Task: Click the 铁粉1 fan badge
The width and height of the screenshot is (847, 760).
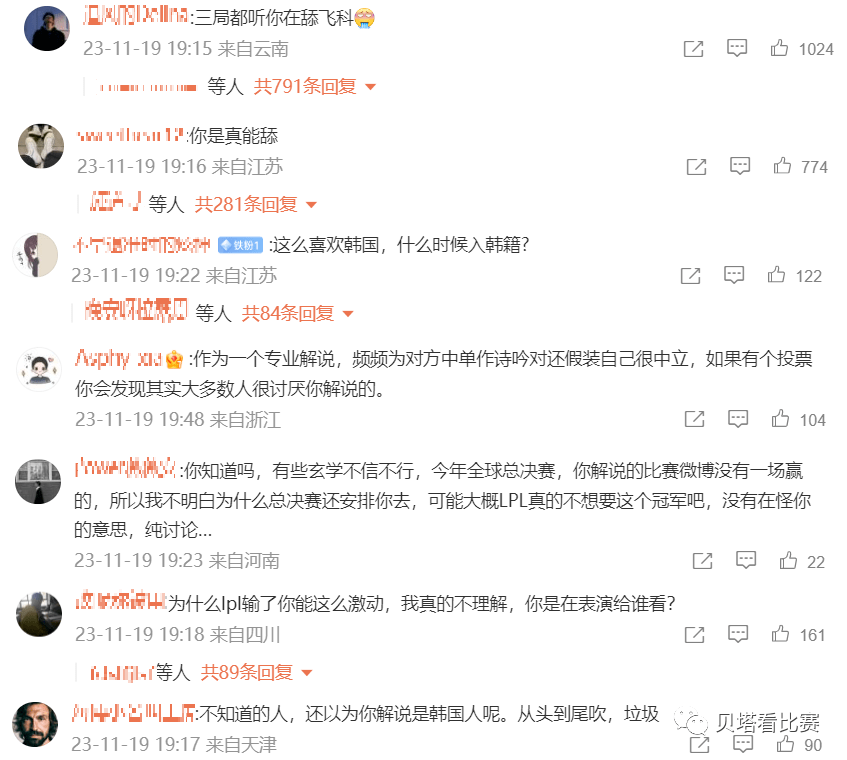Action: [240, 245]
